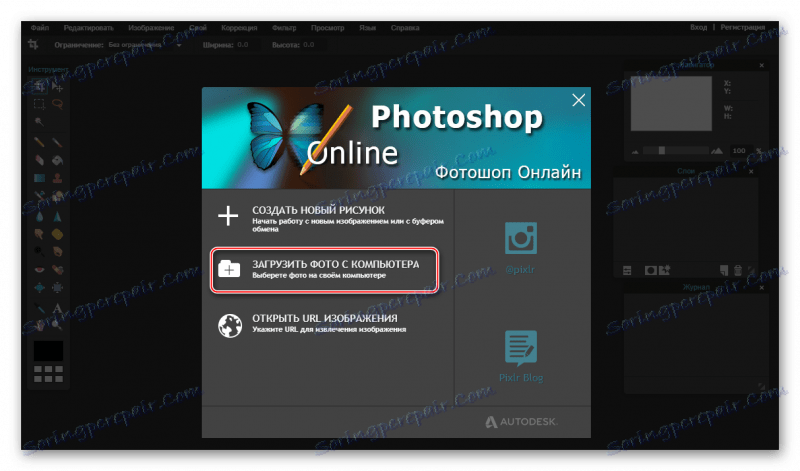Close the Слои panel
800x471 pixels.
(x=751, y=171)
